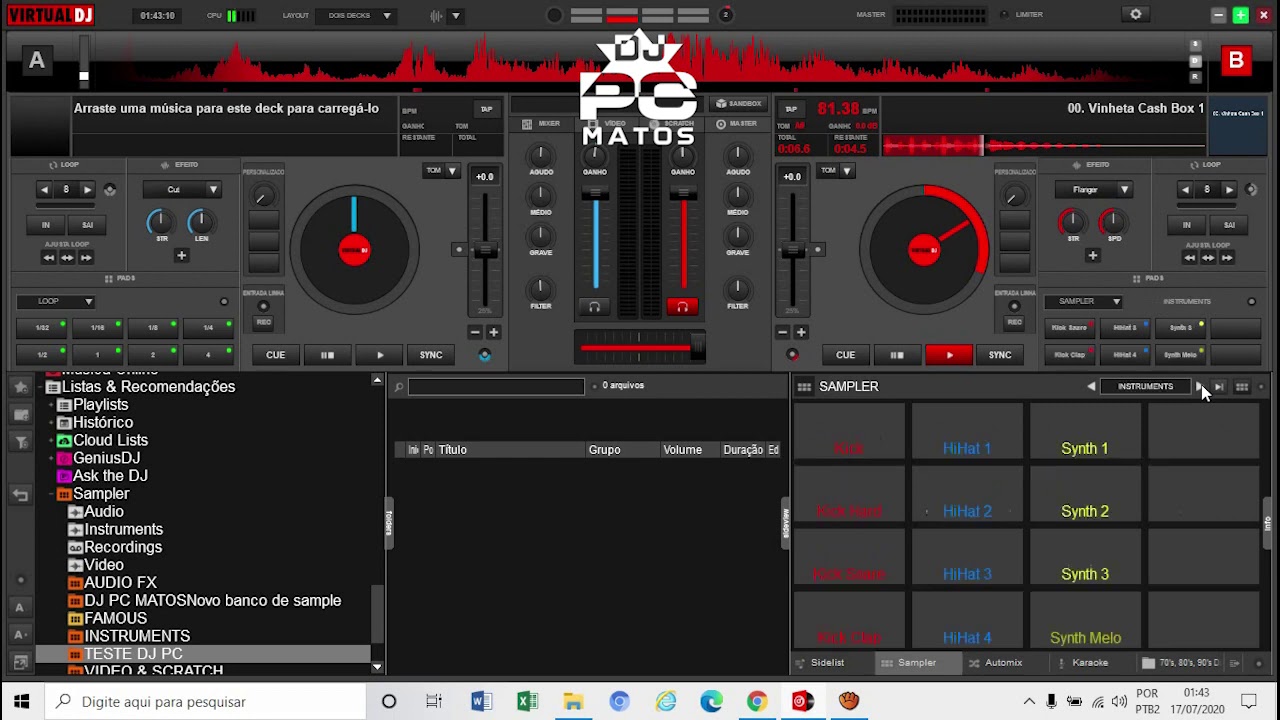
Task: Click the deck B STR effect knob
Action: (x=1072, y=221)
